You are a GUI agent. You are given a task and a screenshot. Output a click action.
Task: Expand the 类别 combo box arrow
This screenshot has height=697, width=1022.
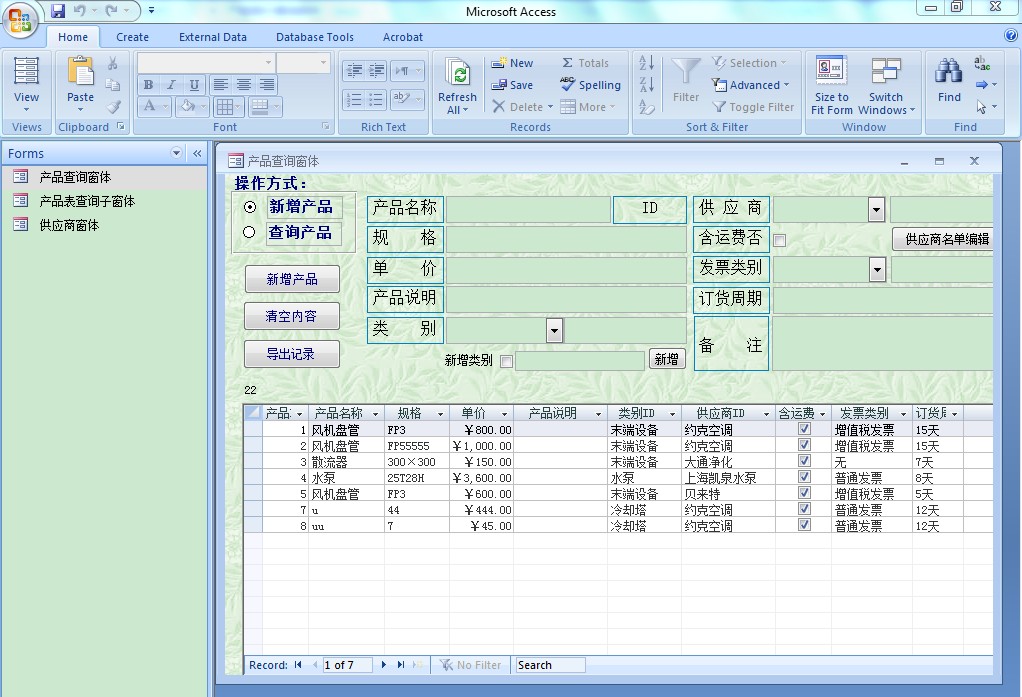554,330
